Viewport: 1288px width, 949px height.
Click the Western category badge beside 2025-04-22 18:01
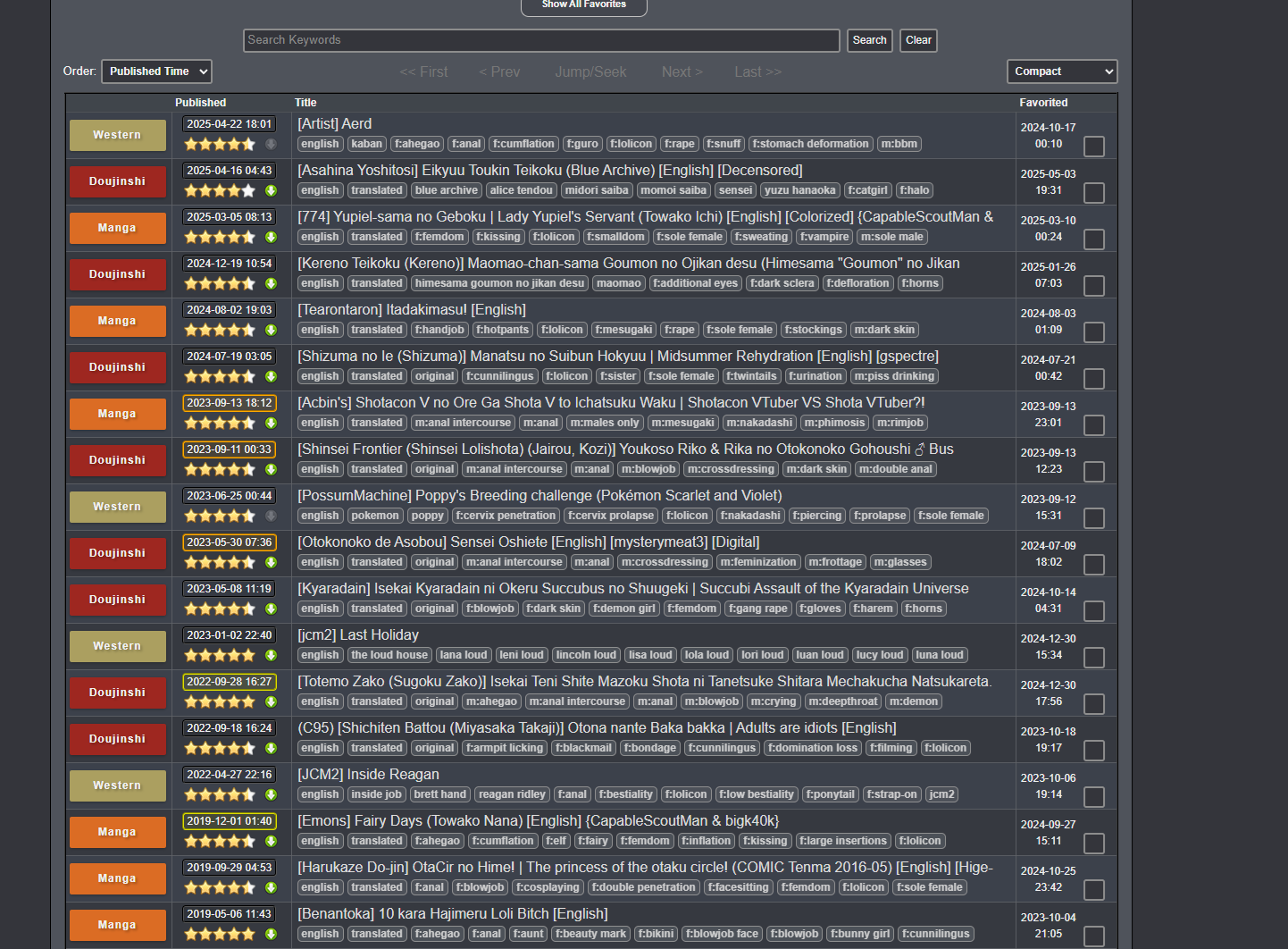(x=118, y=135)
